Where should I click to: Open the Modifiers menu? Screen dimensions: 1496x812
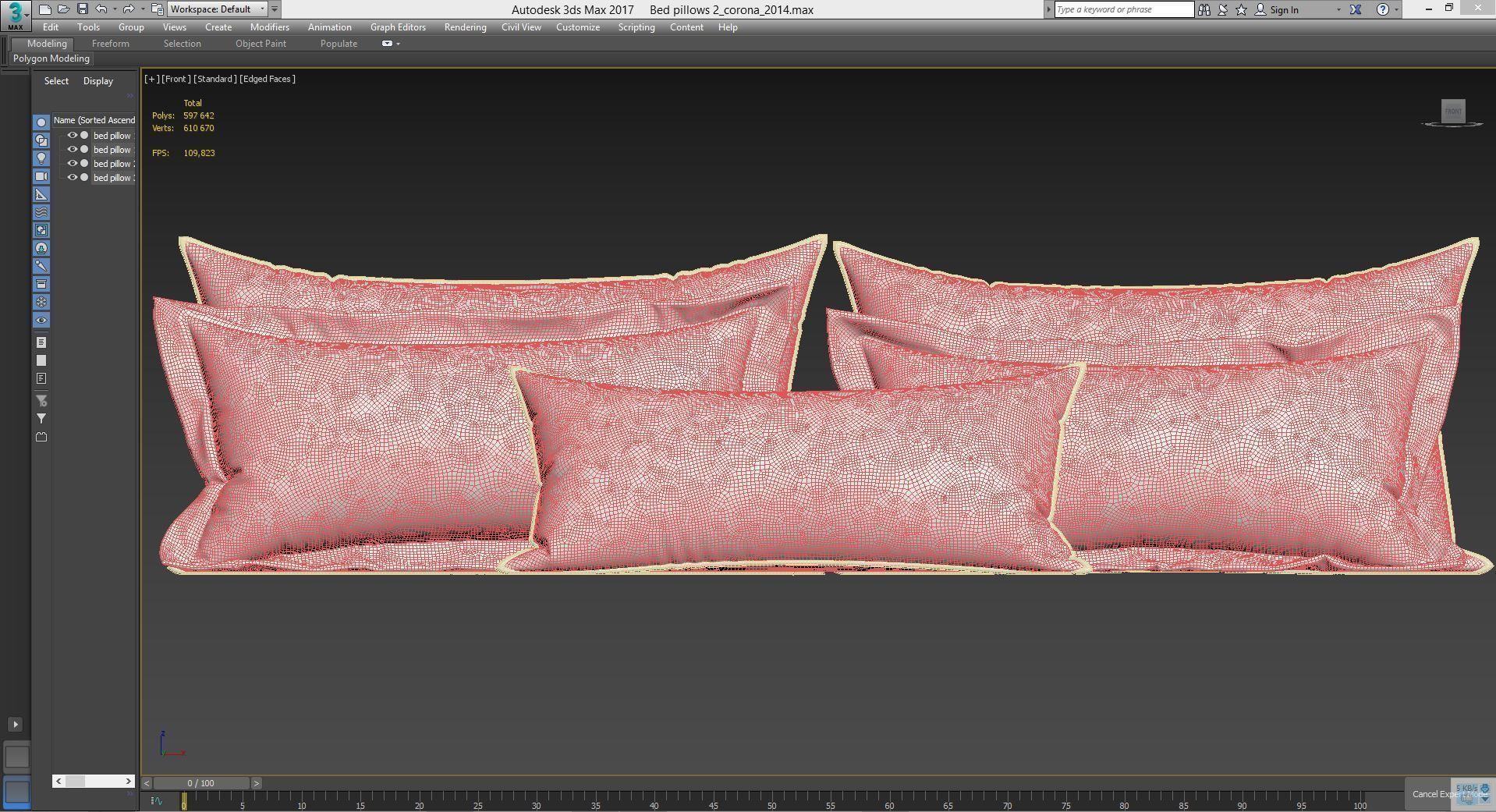(x=270, y=27)
